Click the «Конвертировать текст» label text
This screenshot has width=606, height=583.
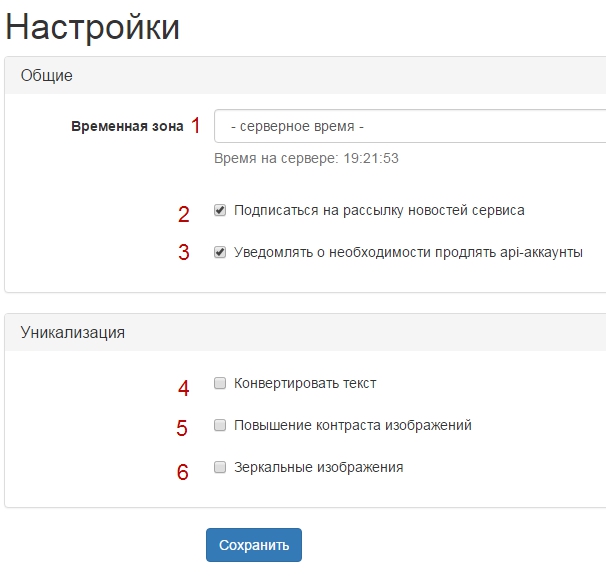pyautogui.click(x=305, y=383)
